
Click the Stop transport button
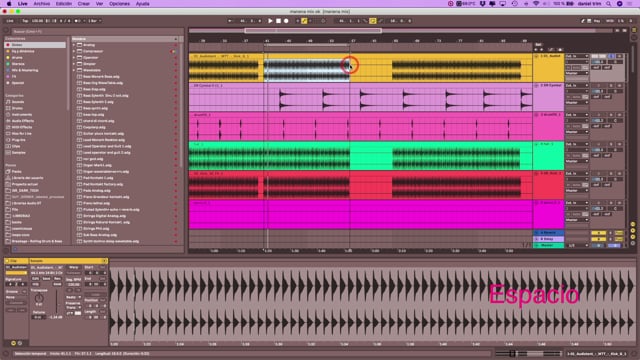(x=278, y=21)
